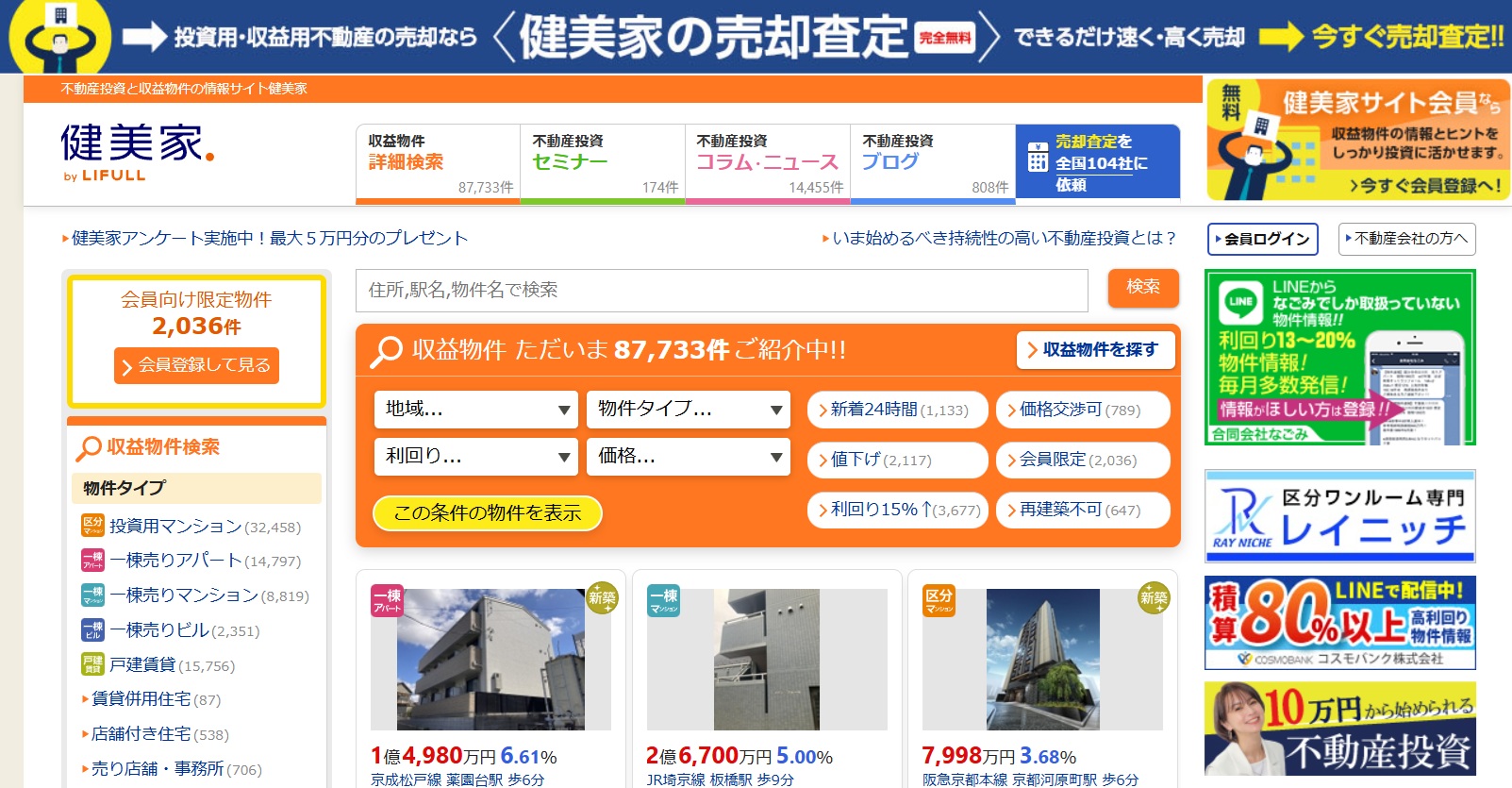Click the 一棟売りマンション category icon
The image size is (1512, 788).
(92, 595)
